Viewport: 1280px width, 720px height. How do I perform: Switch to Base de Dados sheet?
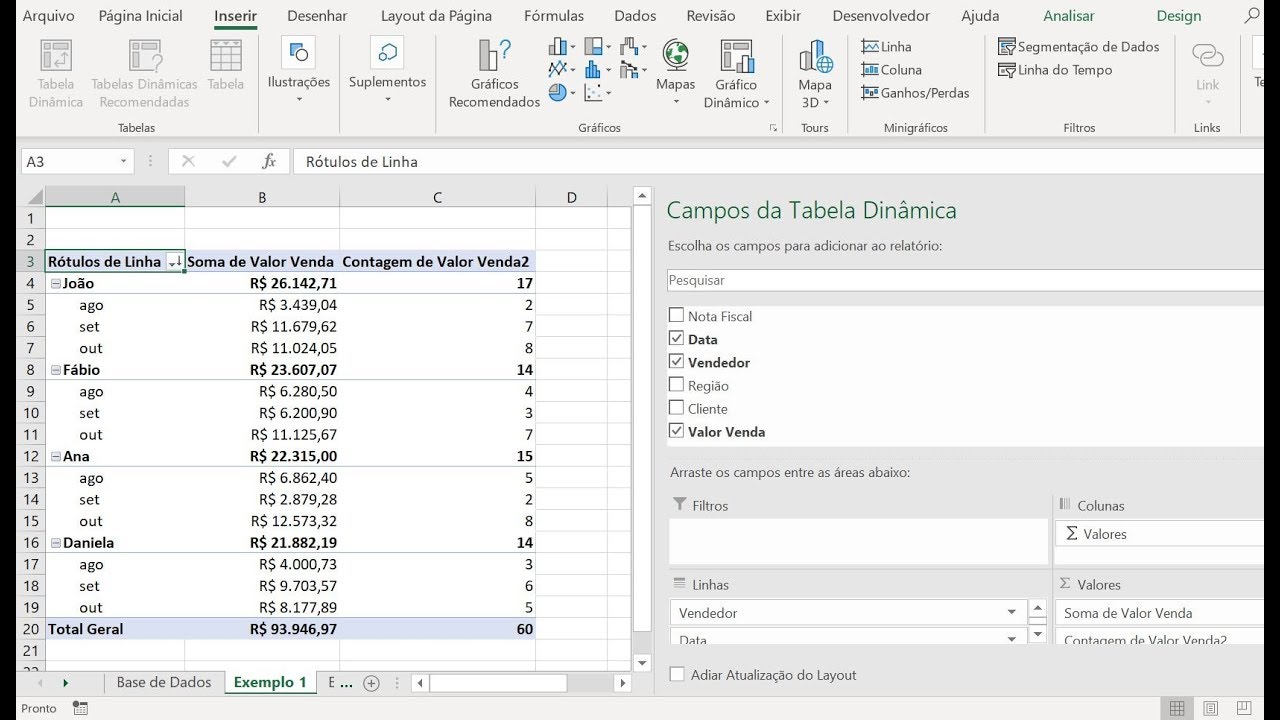click(x=164, y=682)
